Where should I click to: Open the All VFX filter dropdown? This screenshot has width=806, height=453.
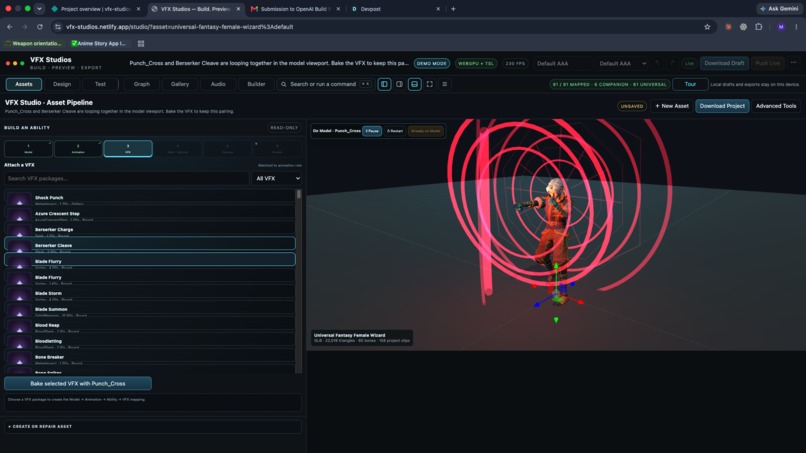point(277,178)
